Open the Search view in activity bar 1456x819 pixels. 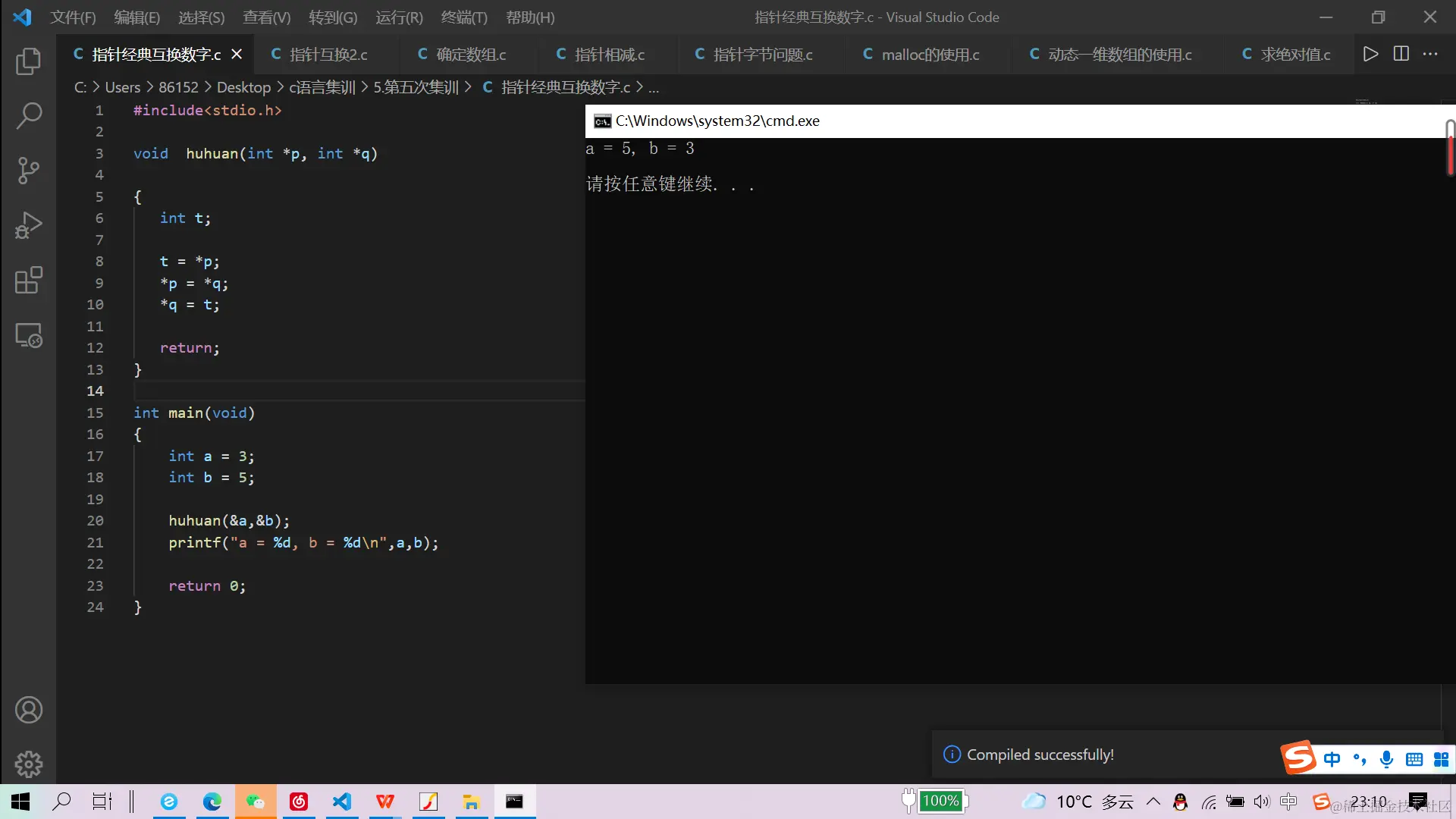pos(28,115)
